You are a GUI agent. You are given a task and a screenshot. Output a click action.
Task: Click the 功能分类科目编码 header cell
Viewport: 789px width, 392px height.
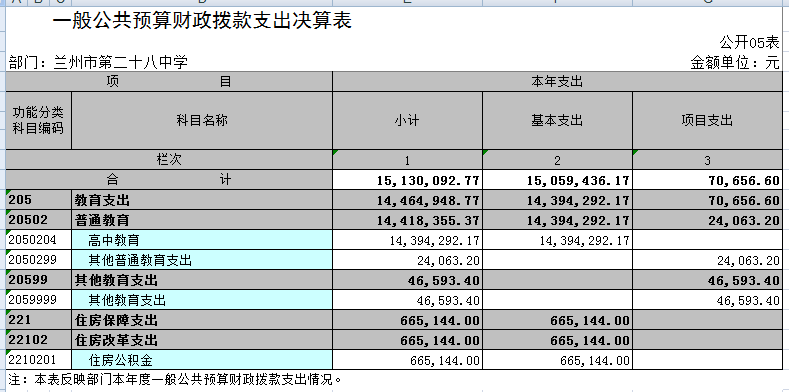click(x=39, y=120)
